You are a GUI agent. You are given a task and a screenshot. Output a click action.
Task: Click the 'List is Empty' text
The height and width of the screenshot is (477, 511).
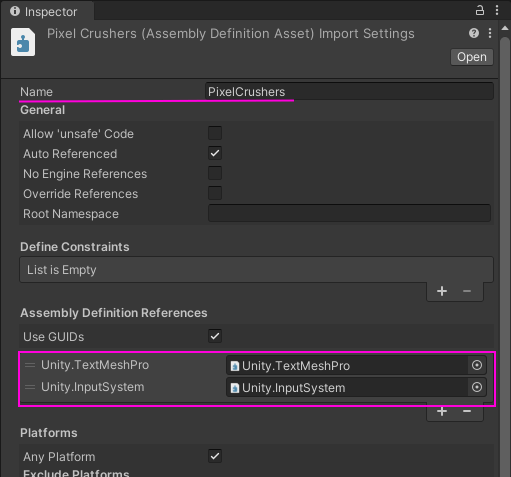point(62,270)
